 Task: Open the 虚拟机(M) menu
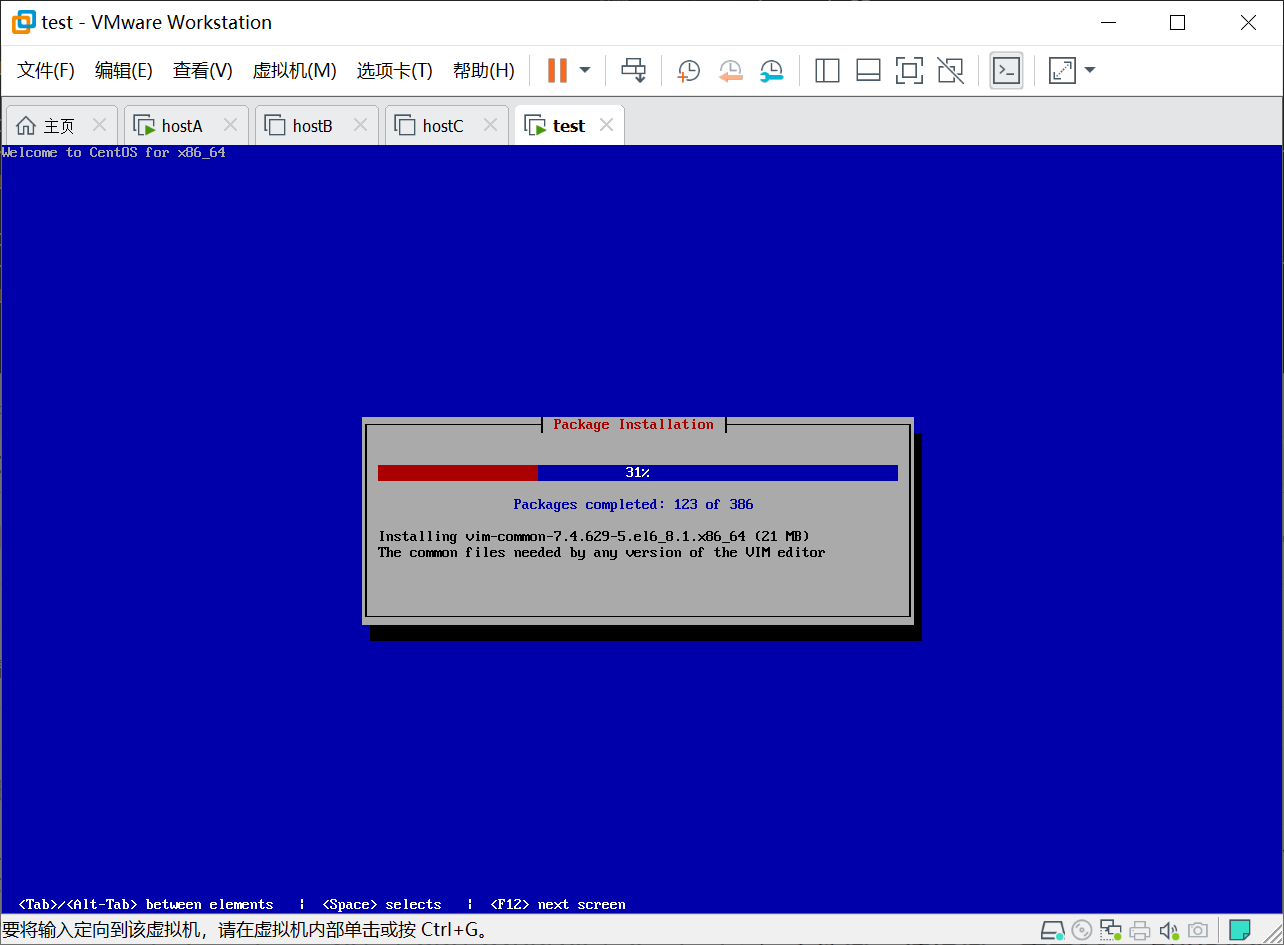pos(294,70)
